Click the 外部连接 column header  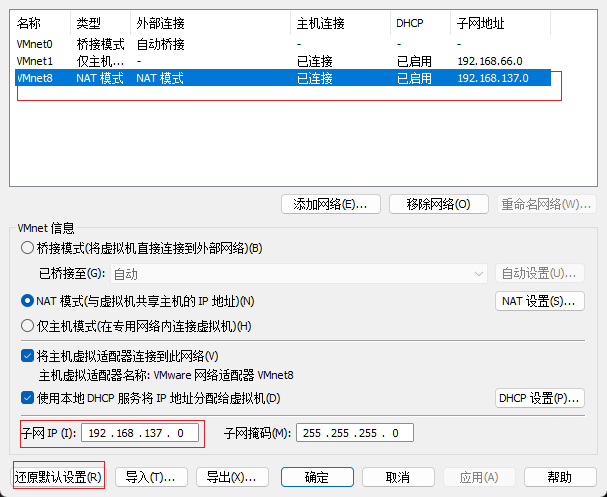click(210, 24)
